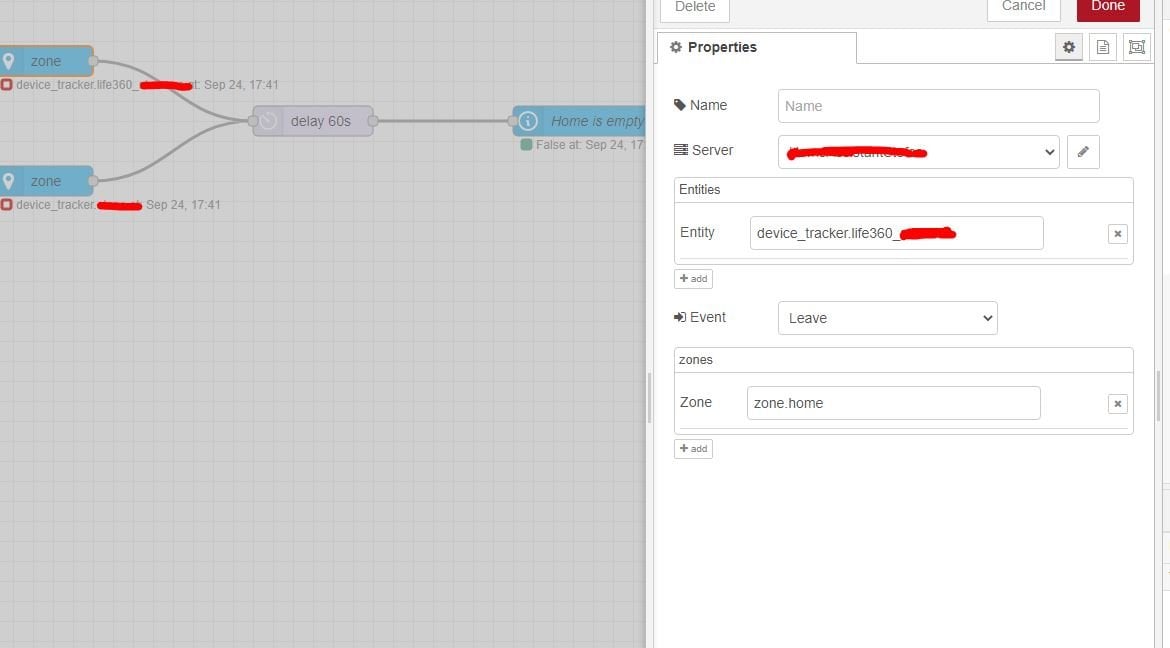Click the Delete button
The height and width of the screenshot is (648, 1170).
(x=695, y=7)
